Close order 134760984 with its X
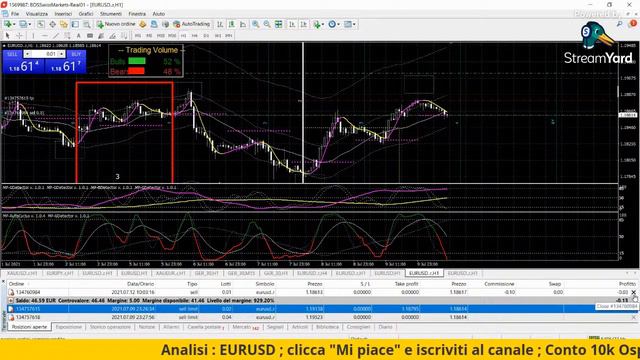Screen dimensions: 640x360 [633, 292]
